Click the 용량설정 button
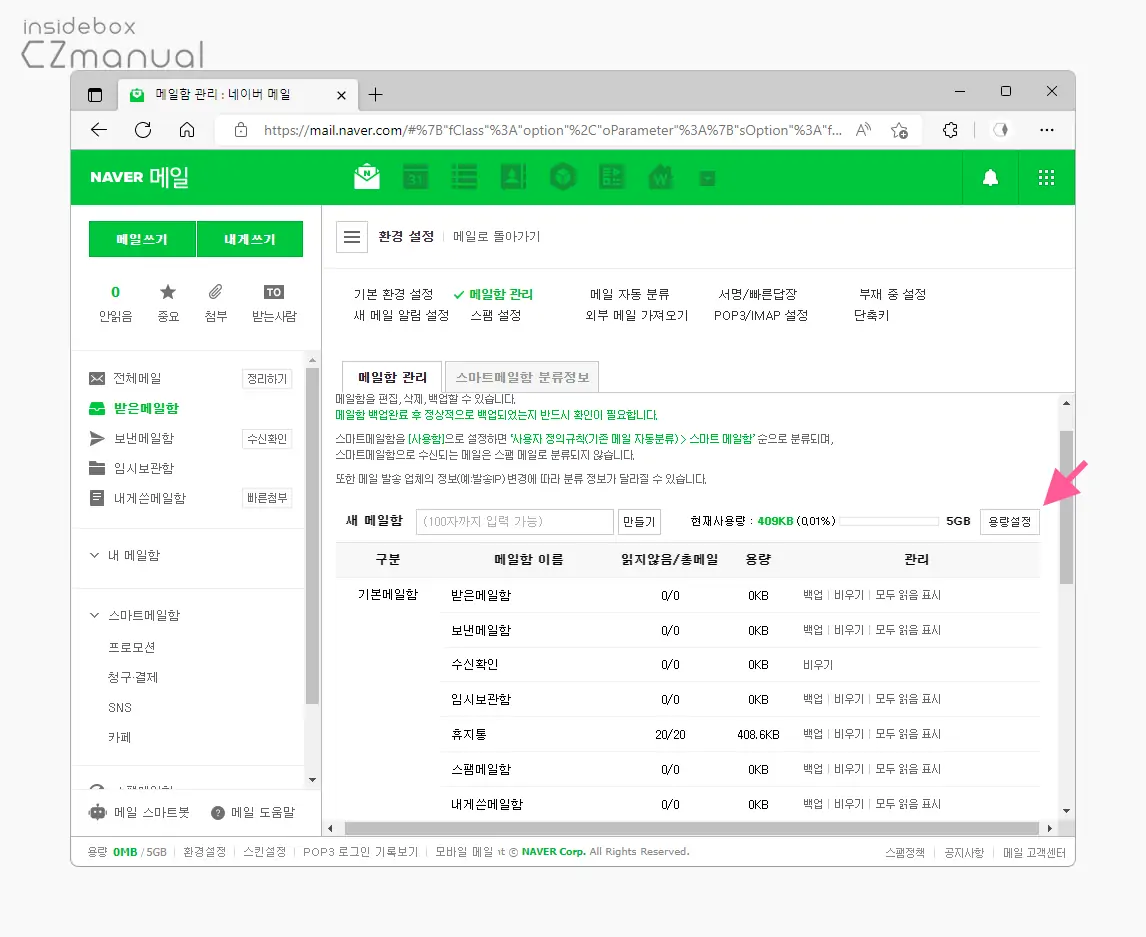This screenshot has width=1146, height=937. tap(1009, 521)
